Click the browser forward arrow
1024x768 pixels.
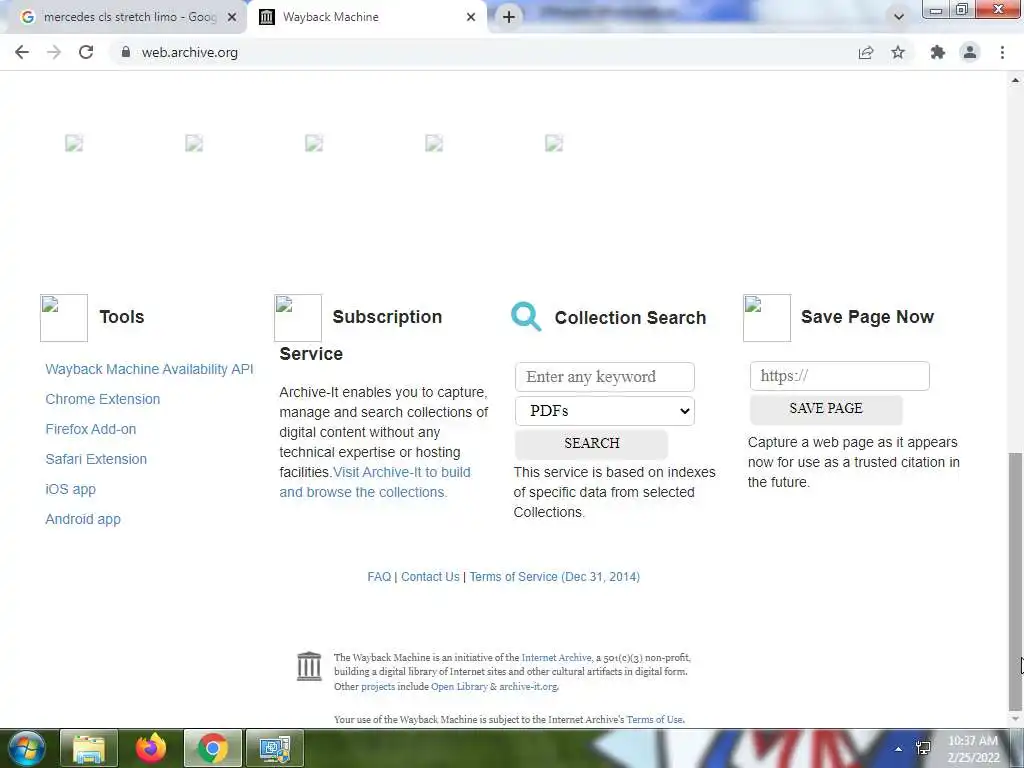54,52
